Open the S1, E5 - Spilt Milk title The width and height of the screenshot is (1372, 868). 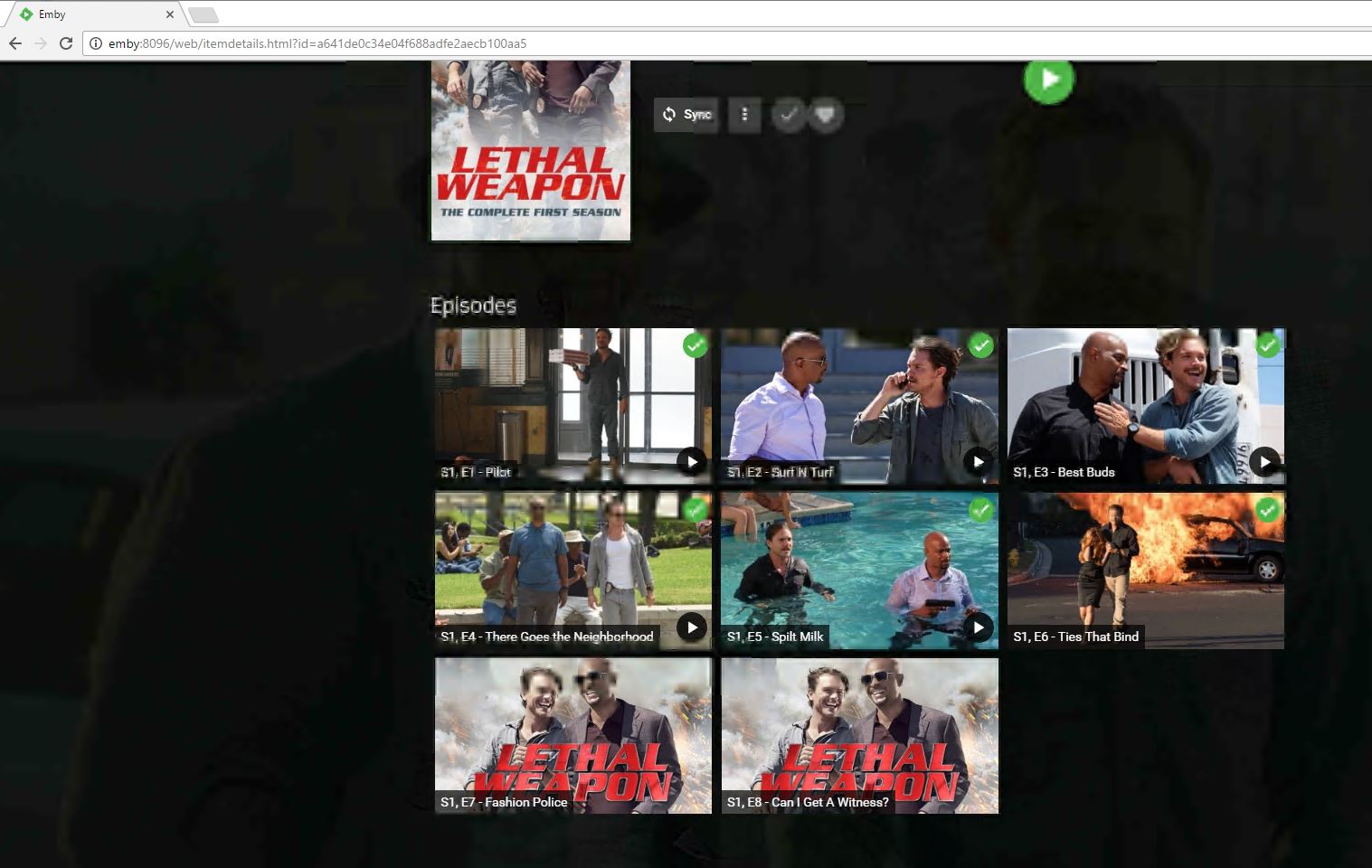coord(775,637)
